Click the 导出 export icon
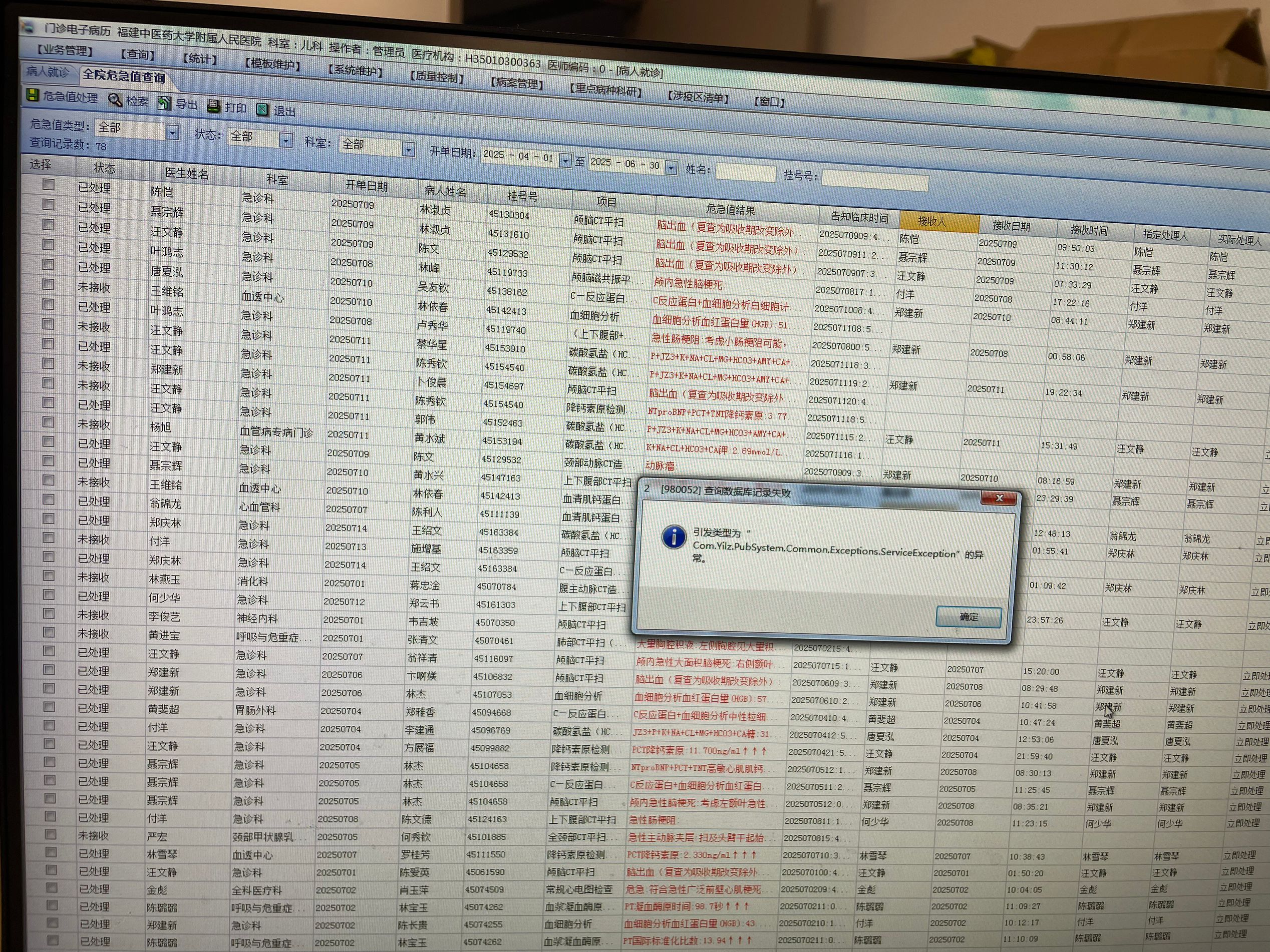This screenshot has width=1270, height=952. 165,103
